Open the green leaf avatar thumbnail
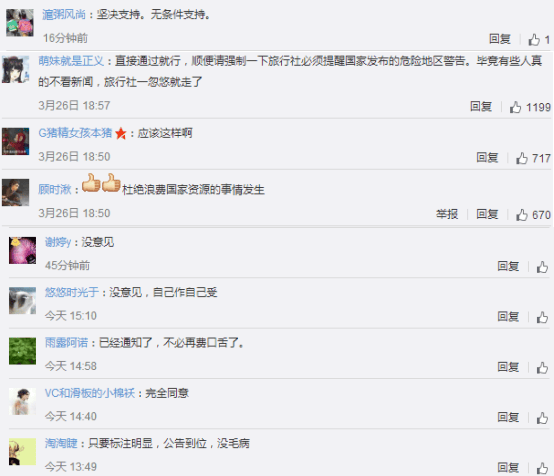 [x=22, y=351]
